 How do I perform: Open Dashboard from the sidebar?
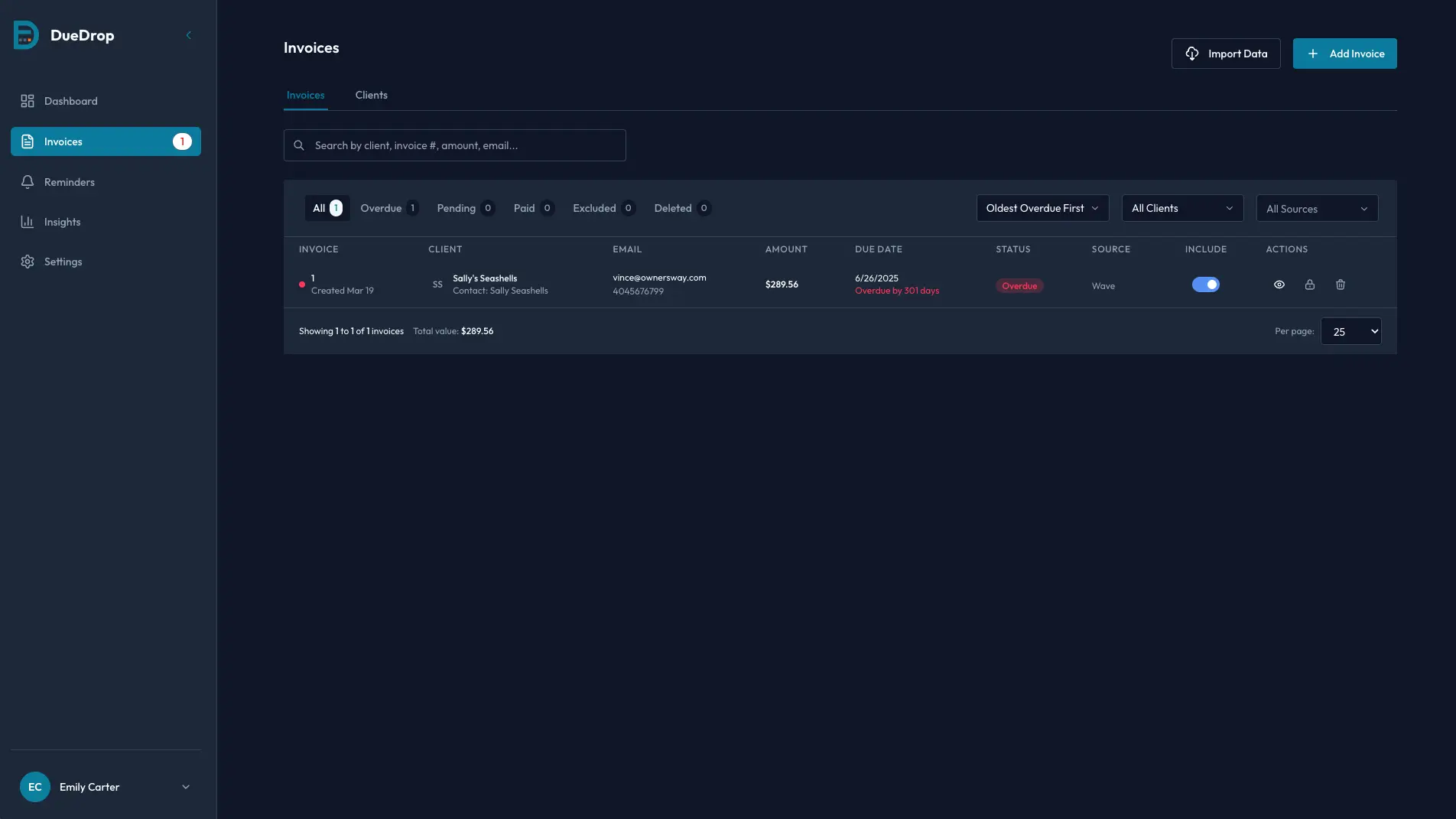(x=70, y=101)
